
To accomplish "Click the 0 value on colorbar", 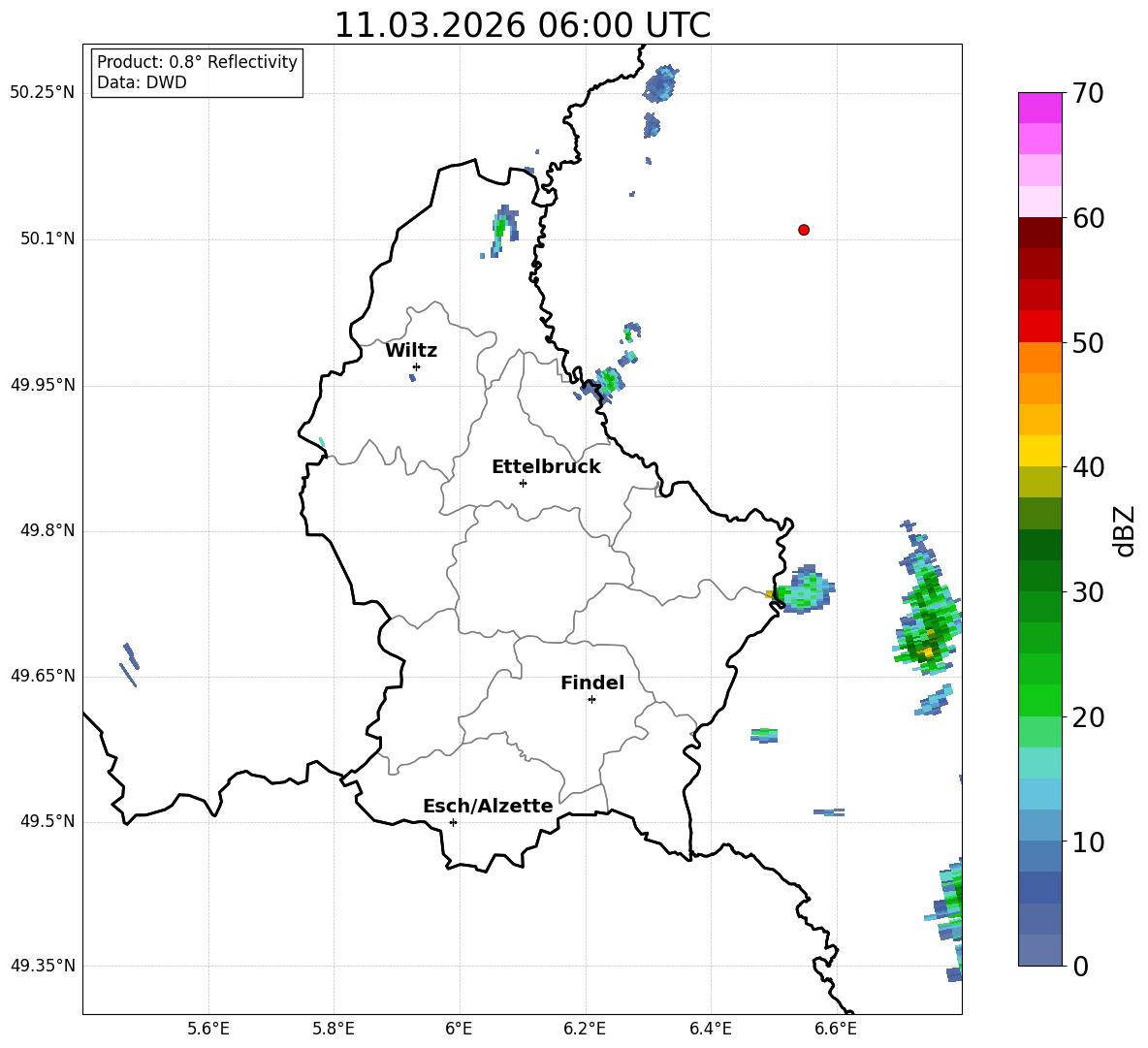I will coord(1079,966).
